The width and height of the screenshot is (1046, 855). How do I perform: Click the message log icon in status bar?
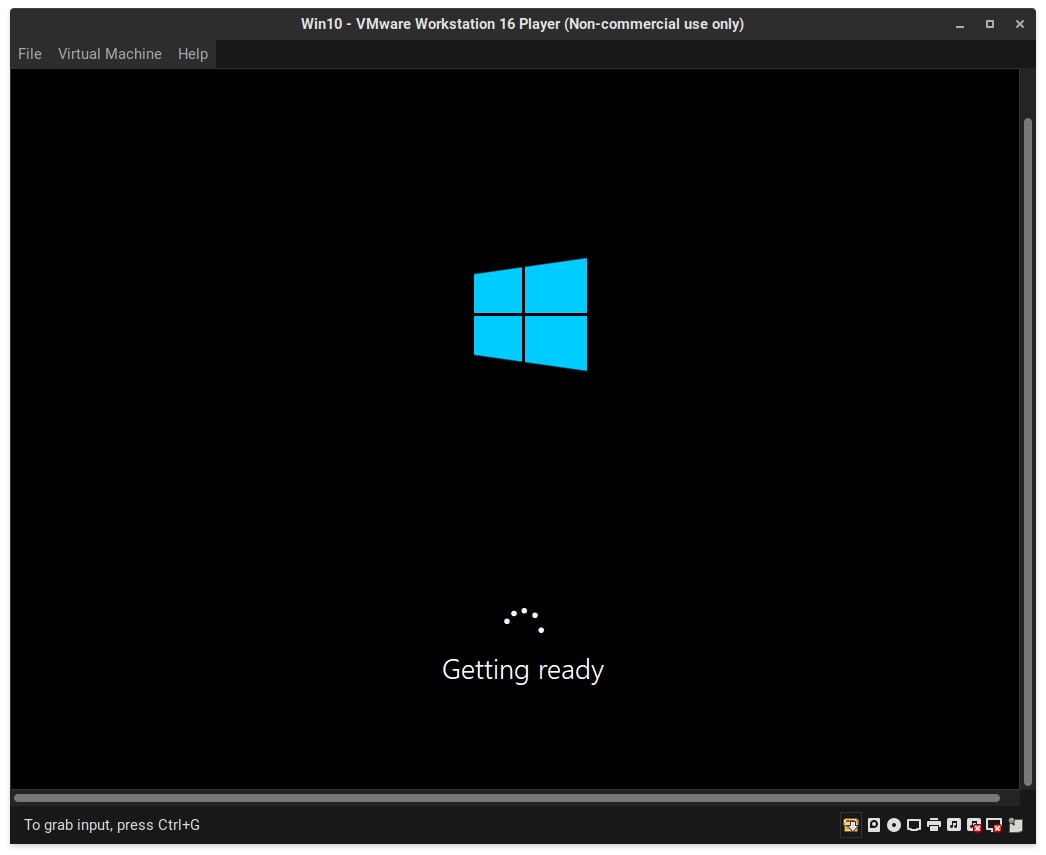click(1015, 825)
